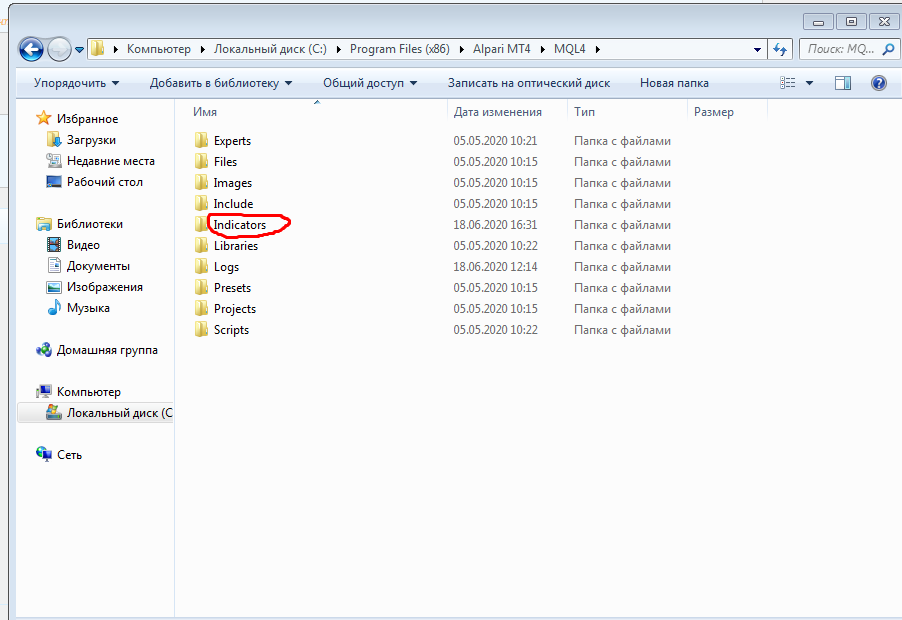902x620 pixels.
Task: Toggle the preview pane icon
Action: tap(843, 83)
